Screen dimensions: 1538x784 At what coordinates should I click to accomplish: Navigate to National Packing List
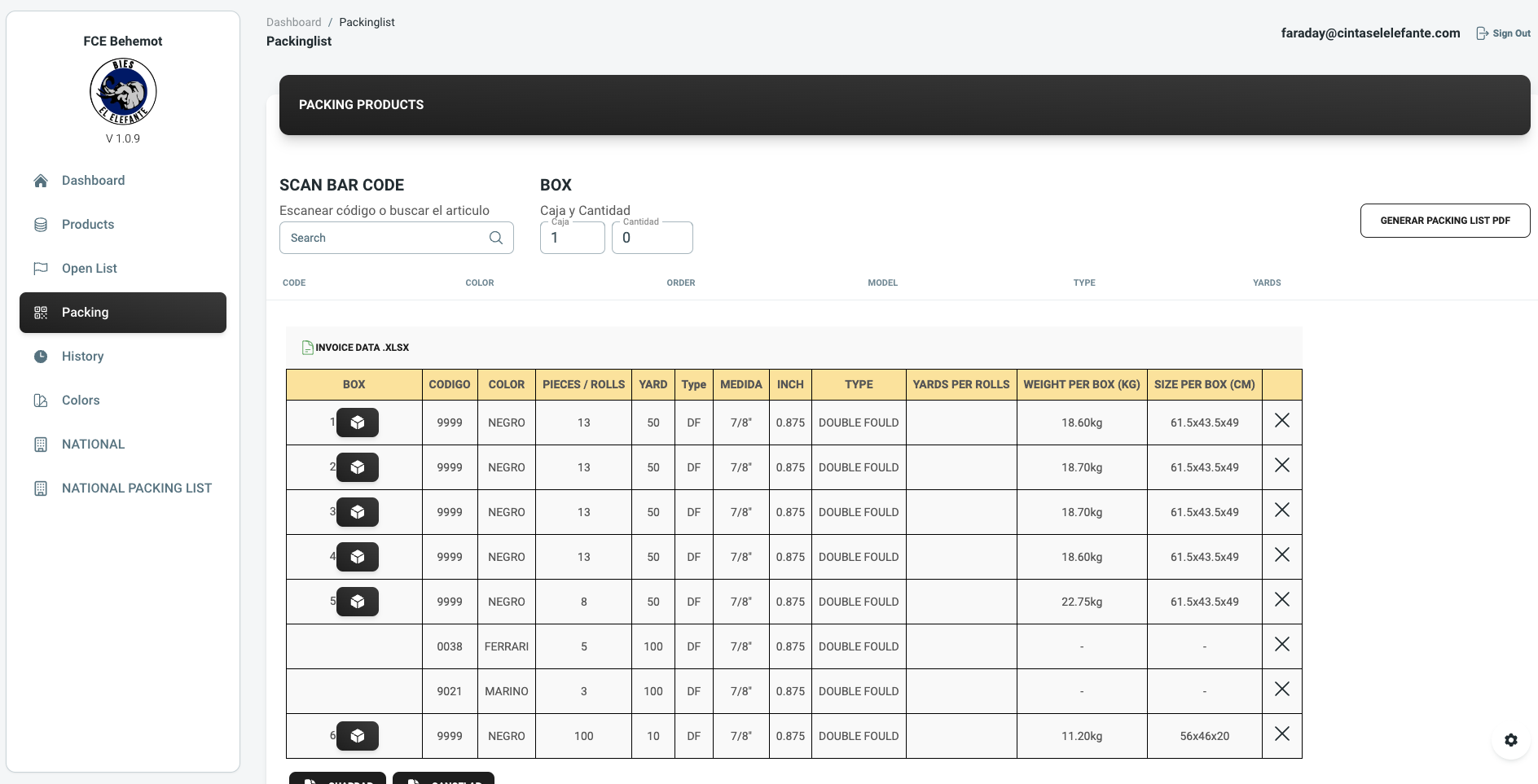pyautogui.click(x=136, y=488)
